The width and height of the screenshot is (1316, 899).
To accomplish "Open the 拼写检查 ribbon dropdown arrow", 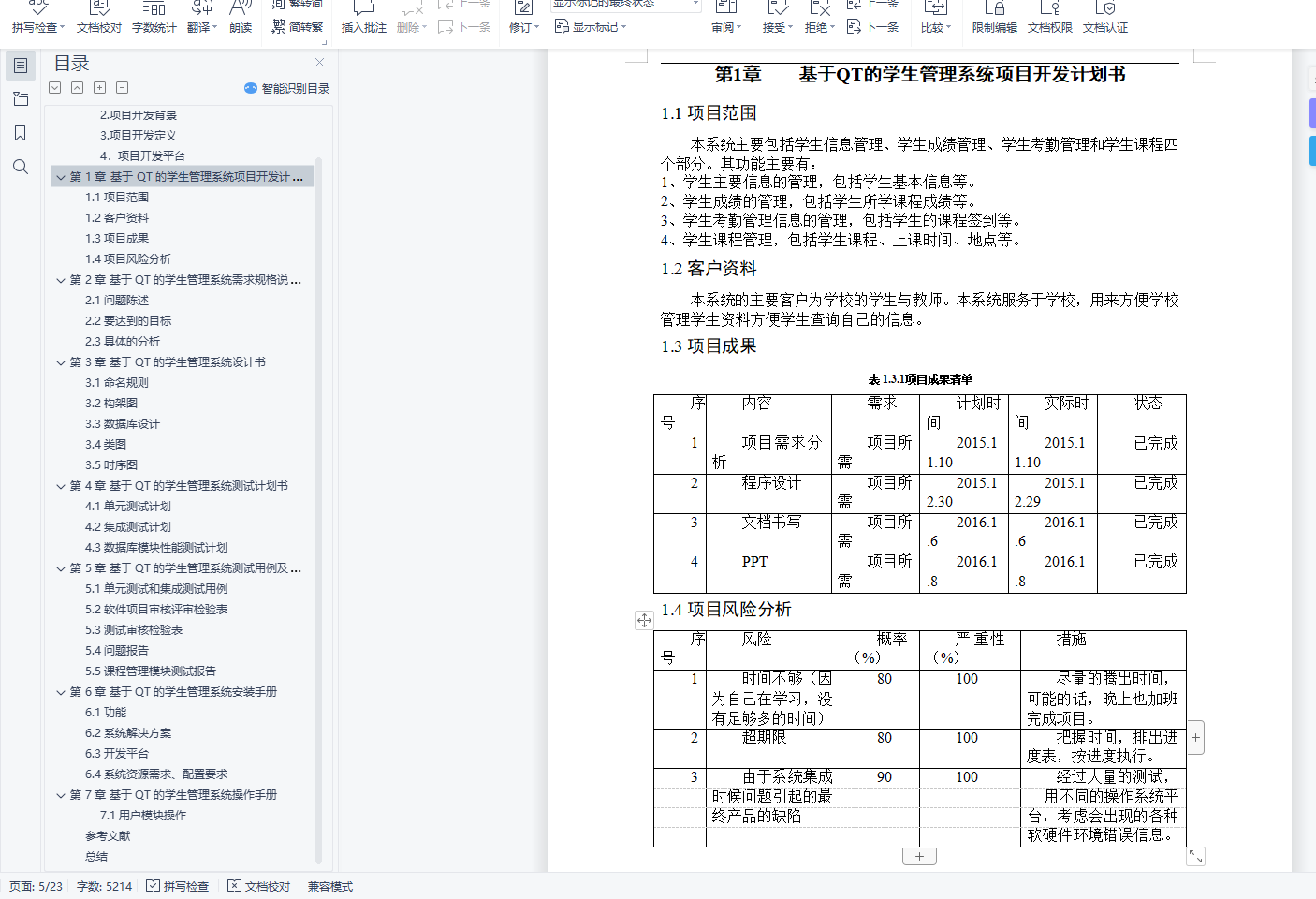I will click(63, 28).
